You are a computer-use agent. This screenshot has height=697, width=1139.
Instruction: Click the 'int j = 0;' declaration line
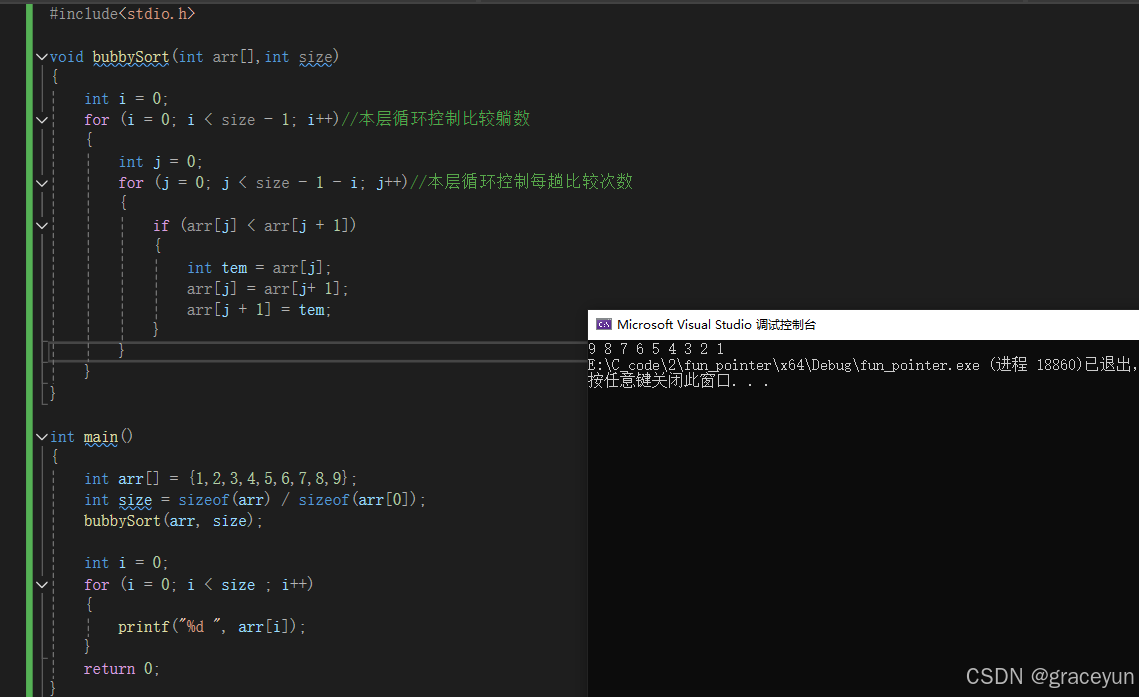(x=161, y=162)
